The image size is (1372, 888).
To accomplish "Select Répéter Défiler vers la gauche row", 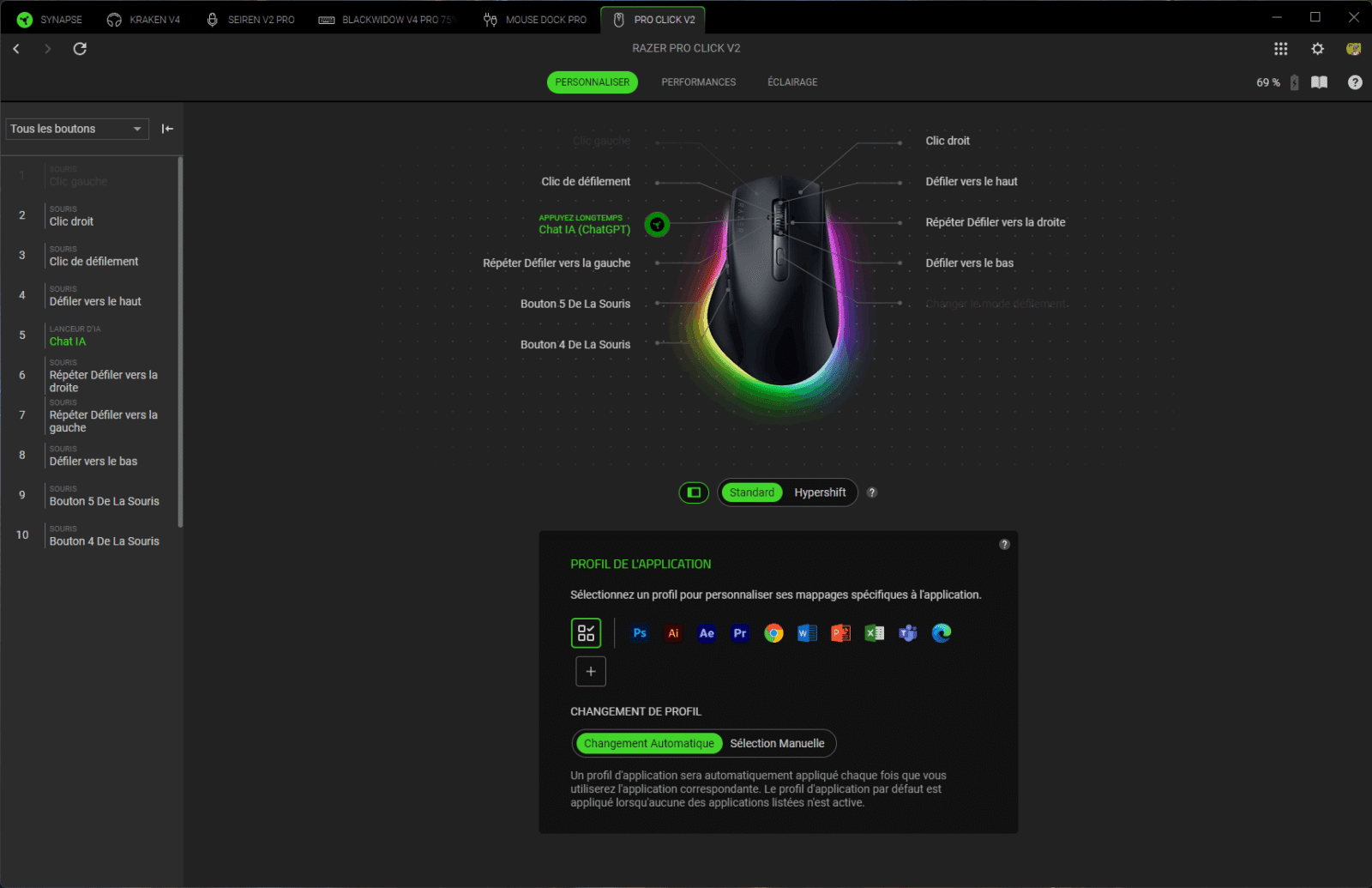I will coord(89,415).
